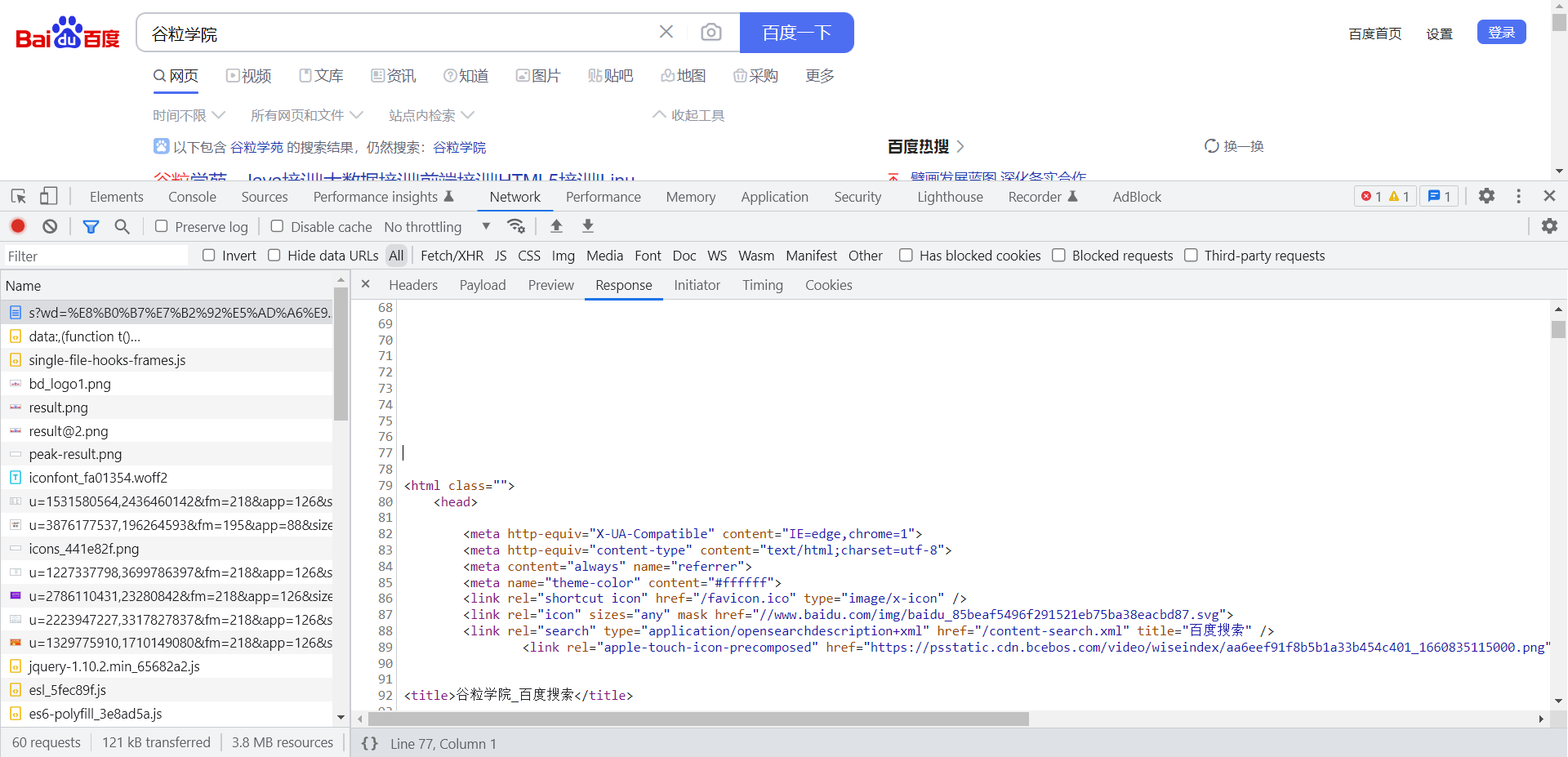
Task: Filter requests by Img type
Action: point(563,256)
